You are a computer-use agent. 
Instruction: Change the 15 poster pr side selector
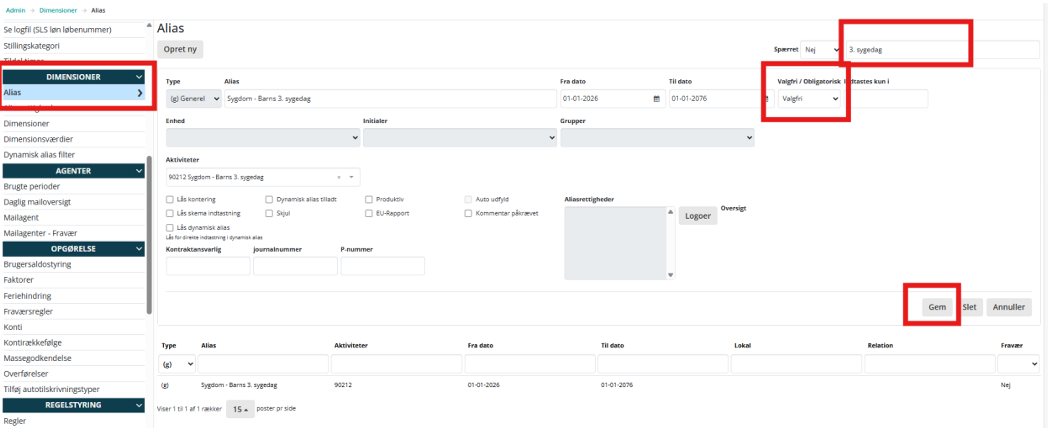tap(240, 409)
